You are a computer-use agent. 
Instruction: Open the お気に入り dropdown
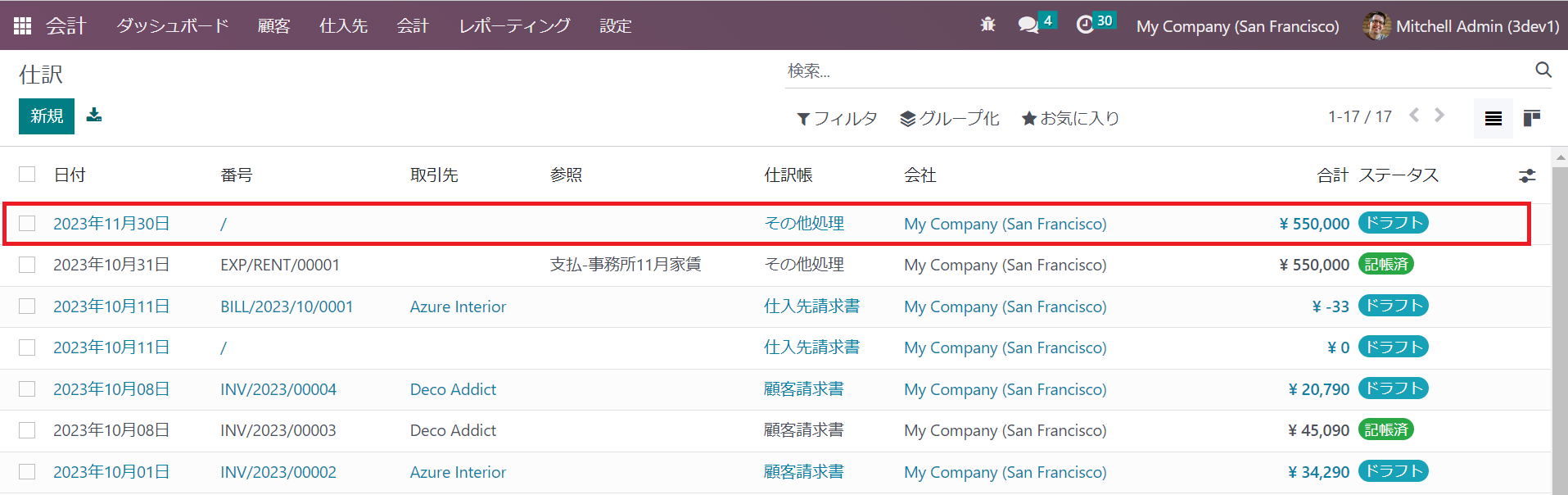(x=1070, y=118)
